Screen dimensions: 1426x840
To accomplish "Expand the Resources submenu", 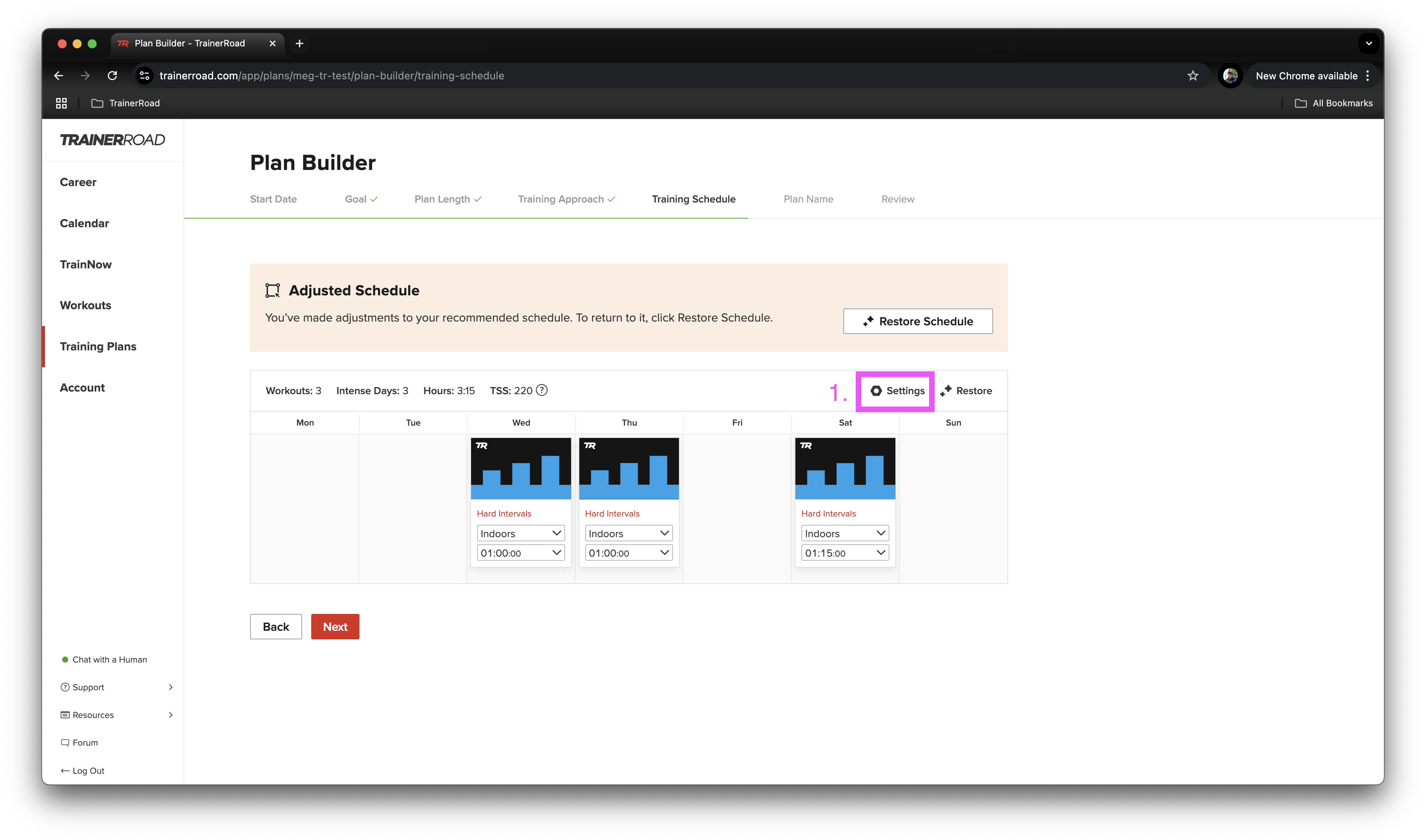I will [x=116, y=715].
